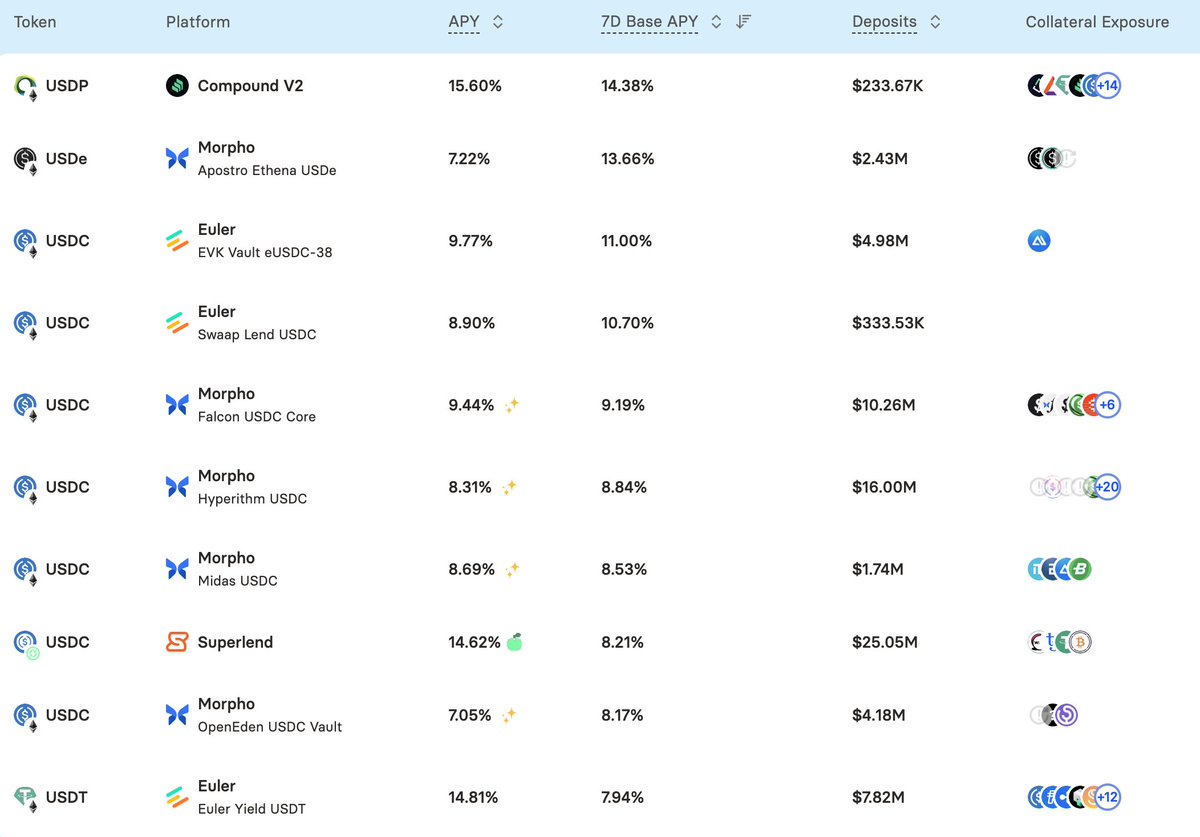1200x837 pixels.
Task: Click the Compound V2 logo
Action: [177, 86]
